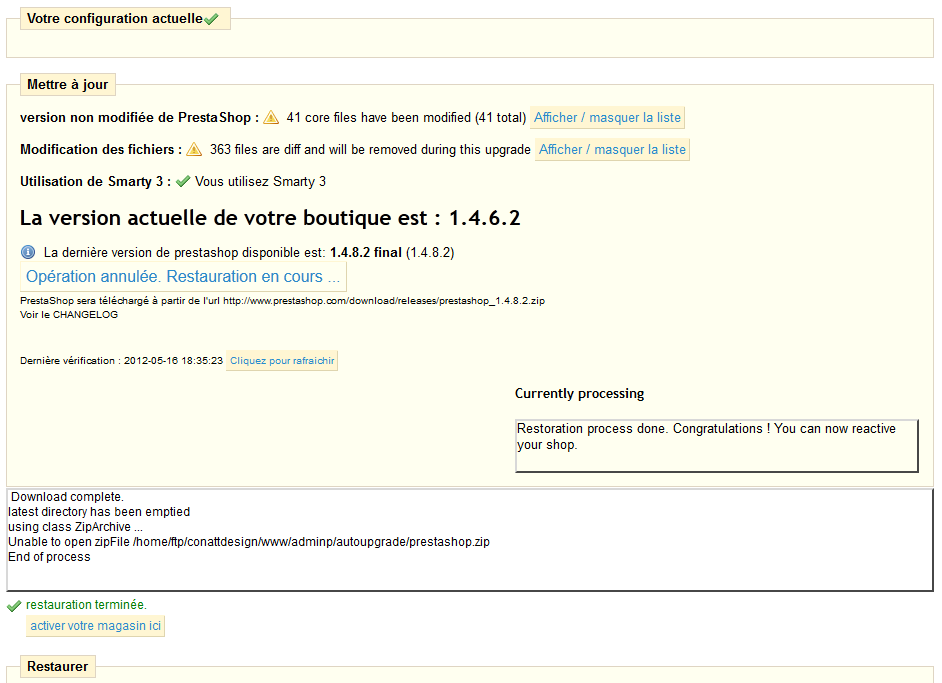Click the using class ZipArchive log line
This screenshot has height=683, width=942.
point(76,527)
